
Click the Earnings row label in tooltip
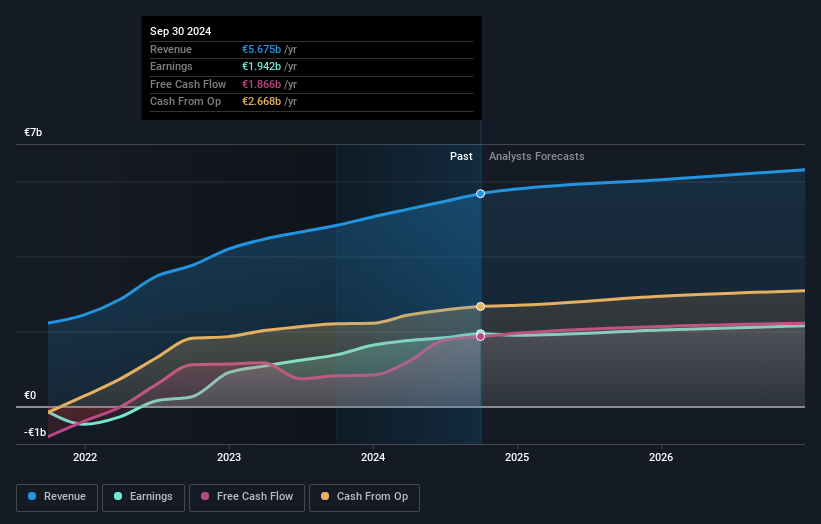tap(171, 66)
